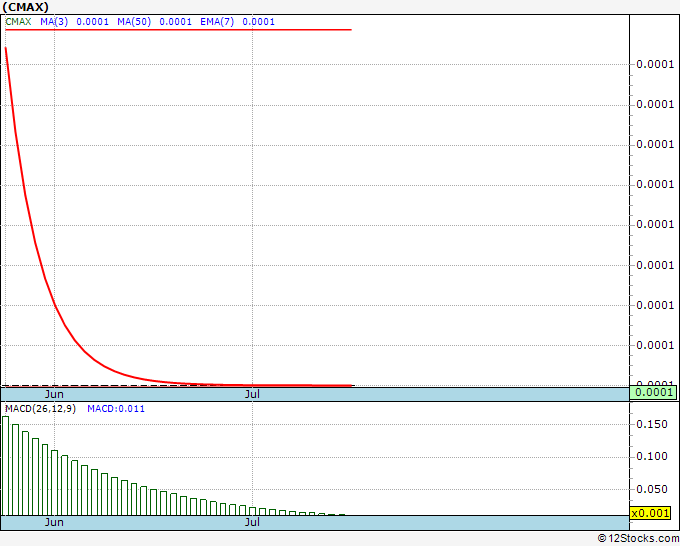Click the green current price tag 0.0001
This screenshot has width=680, height=546.
pos(653,393)
